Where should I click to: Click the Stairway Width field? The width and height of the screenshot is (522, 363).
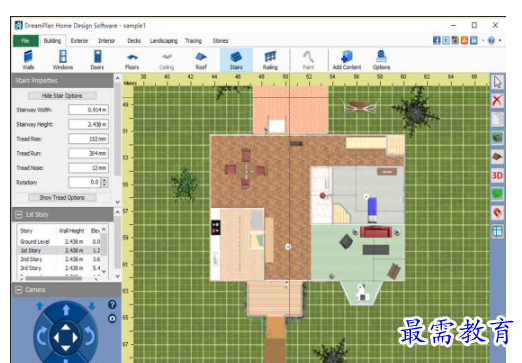[x=88, y=110]
